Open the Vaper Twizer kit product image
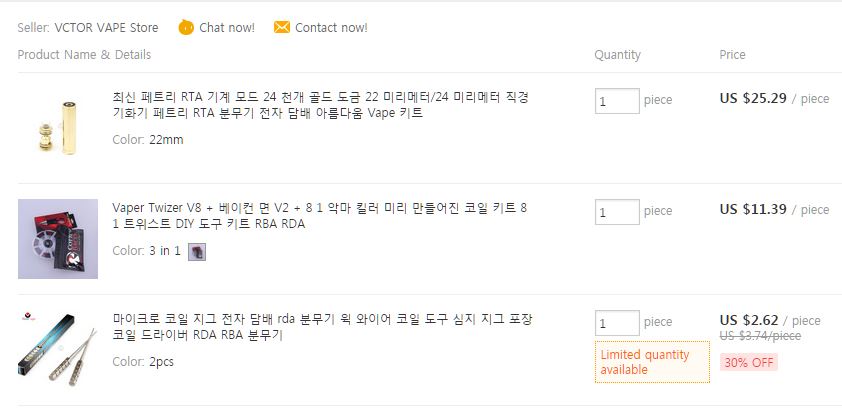Viewport: 842px width, 413px height. [x=58, y=239]
